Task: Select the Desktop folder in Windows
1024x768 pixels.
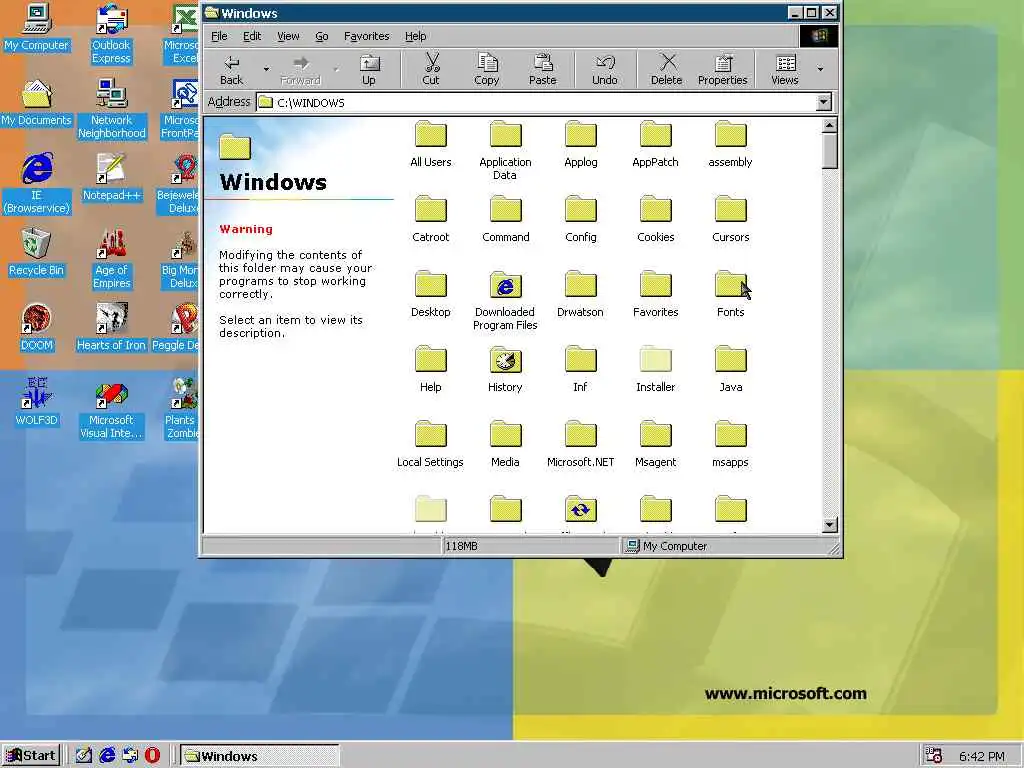Action: pos(431,295)
